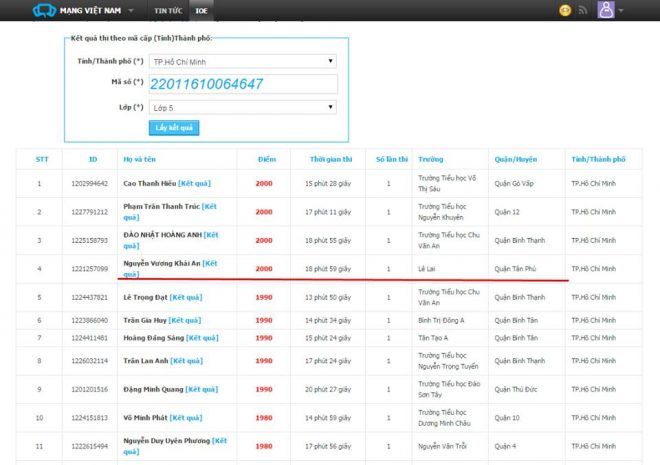Click the Điểm column header
The image size is (660, 465).
[x=266, y=159]
